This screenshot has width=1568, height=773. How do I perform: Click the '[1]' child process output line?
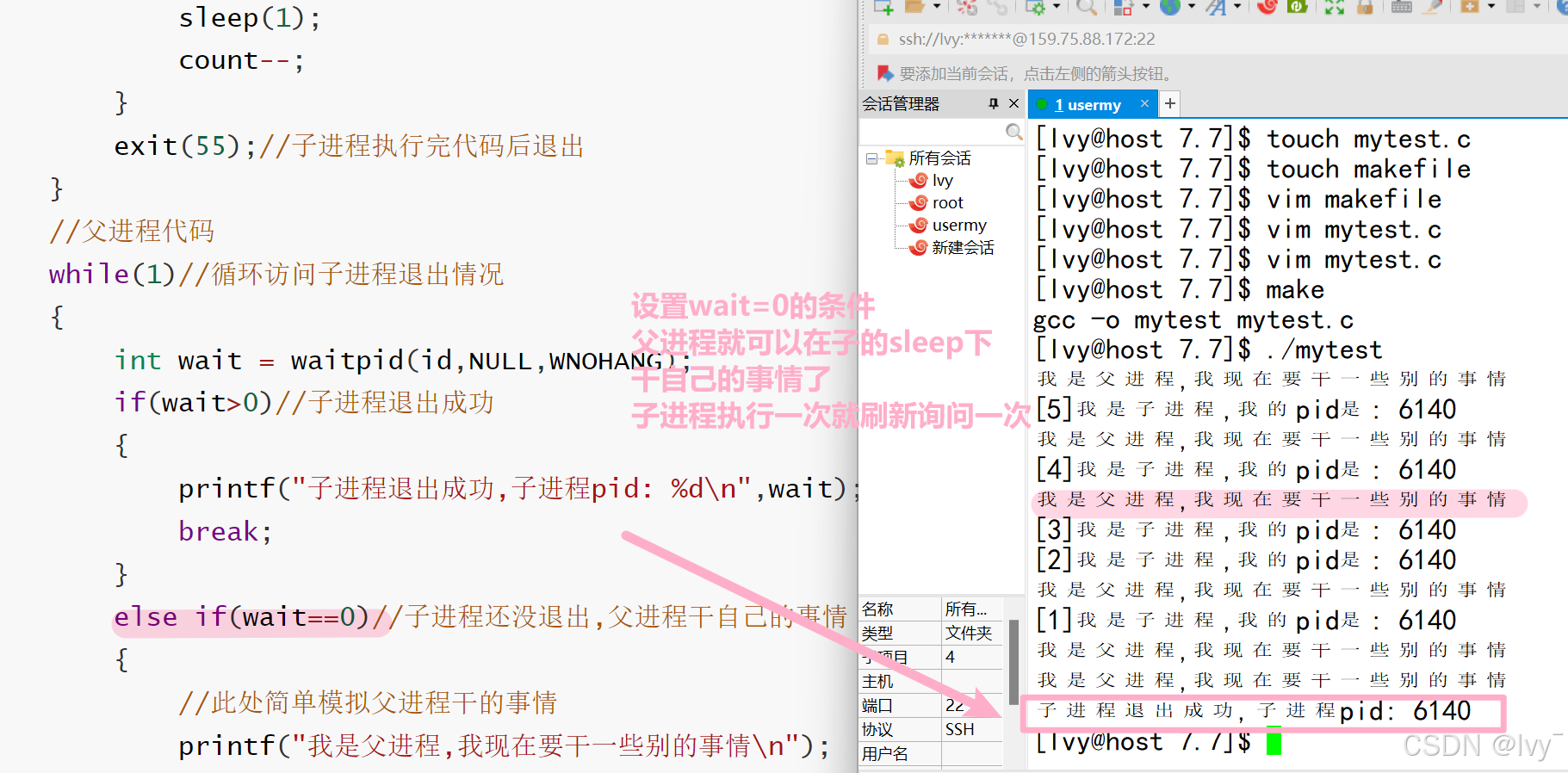coord(1246,620)
